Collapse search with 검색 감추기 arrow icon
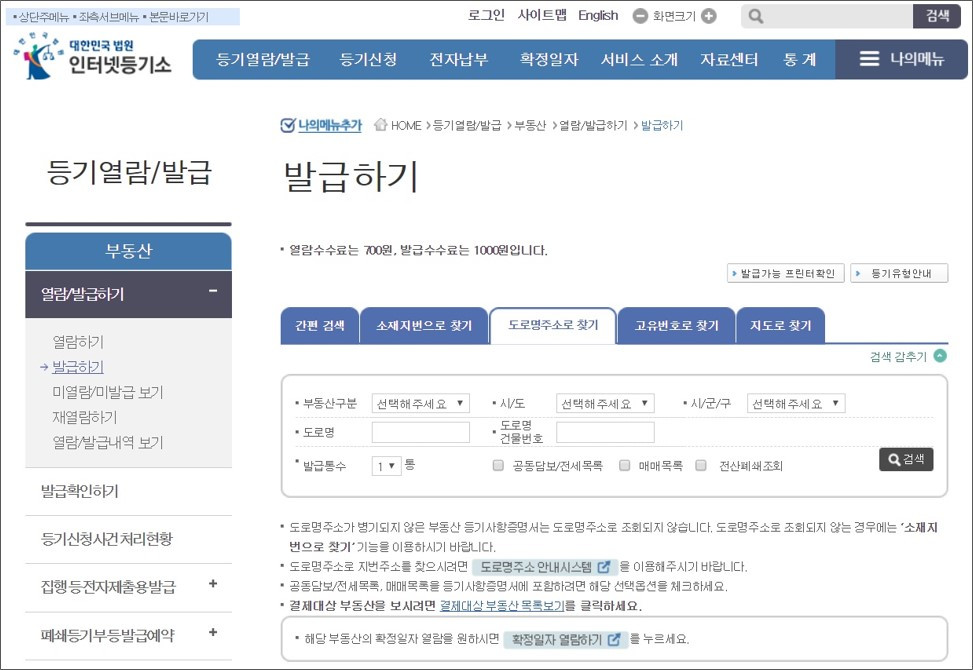Viewport: 973px width, 670px height. [941, 355]
